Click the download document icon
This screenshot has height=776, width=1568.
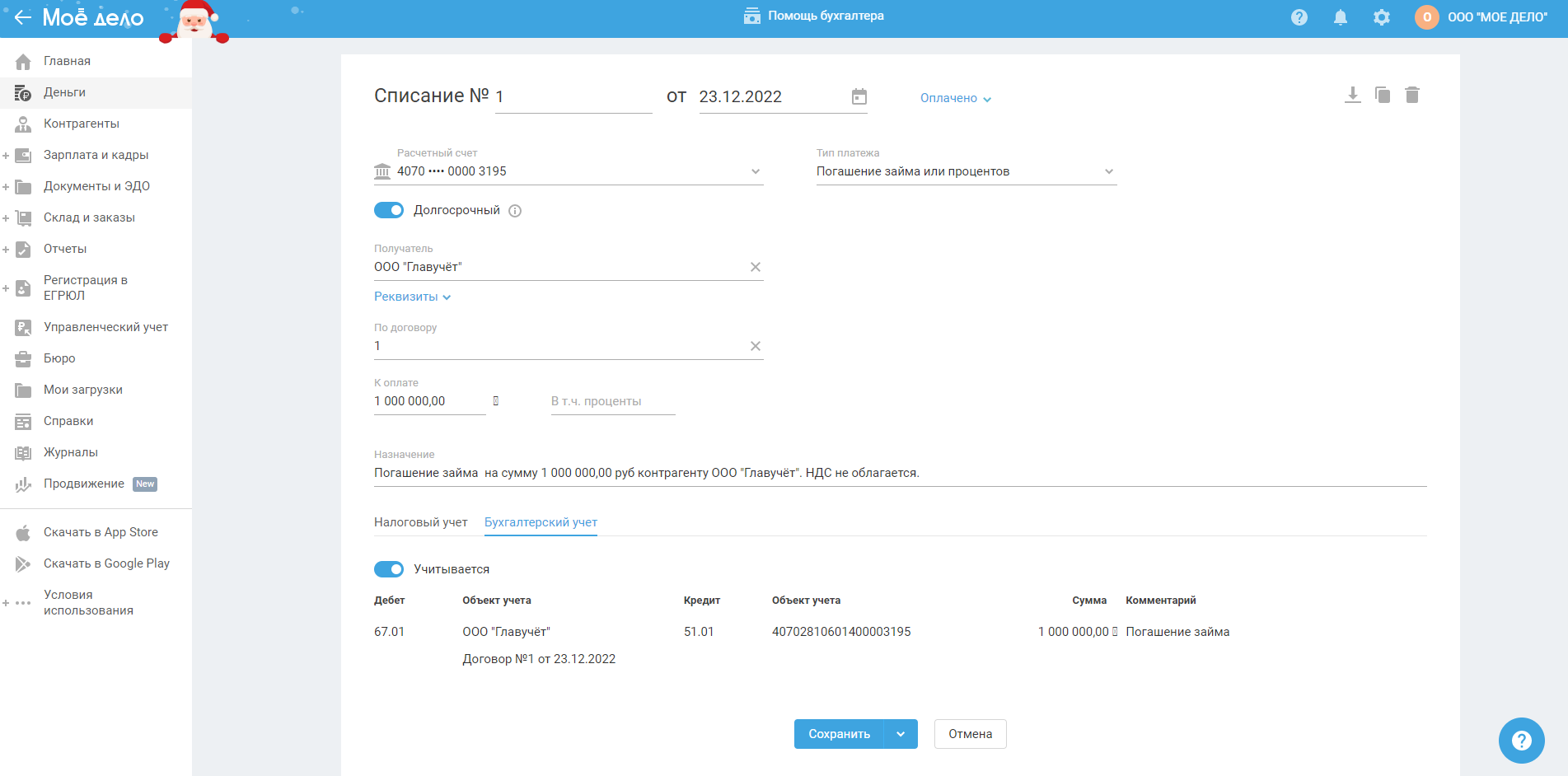pyautogui.click(x=1352, y=96)
